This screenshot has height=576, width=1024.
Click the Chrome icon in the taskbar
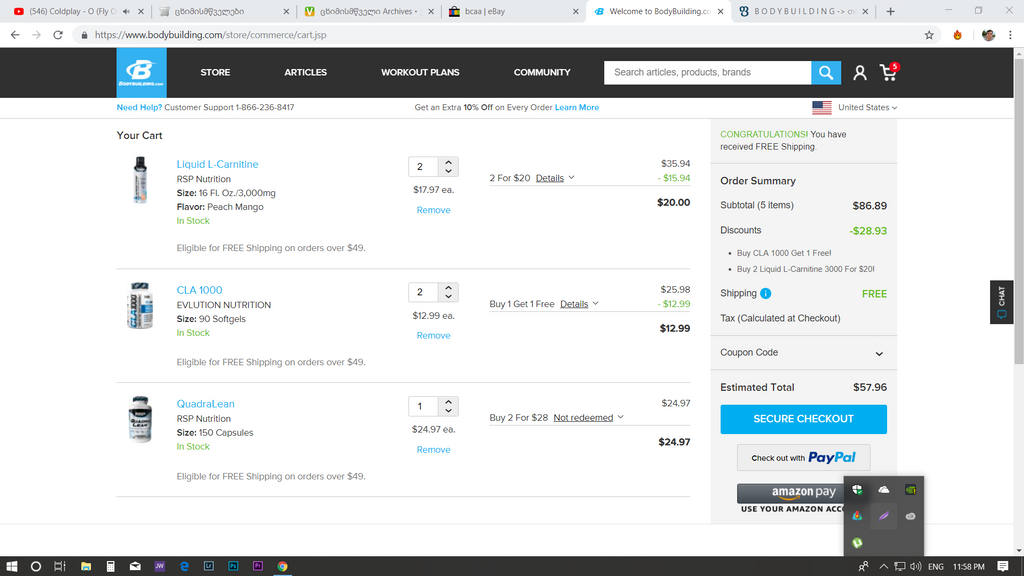[x=282, y=566]
